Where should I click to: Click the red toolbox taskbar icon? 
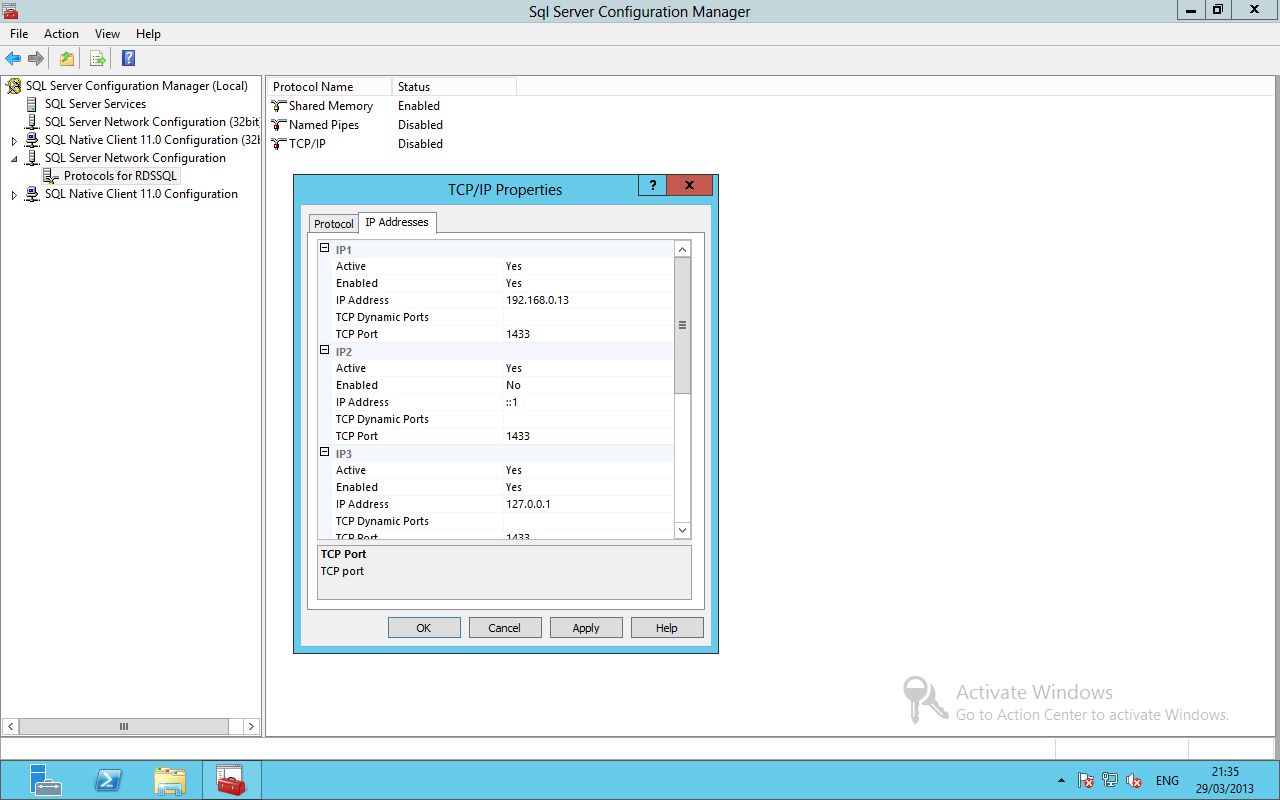(231, 780)
